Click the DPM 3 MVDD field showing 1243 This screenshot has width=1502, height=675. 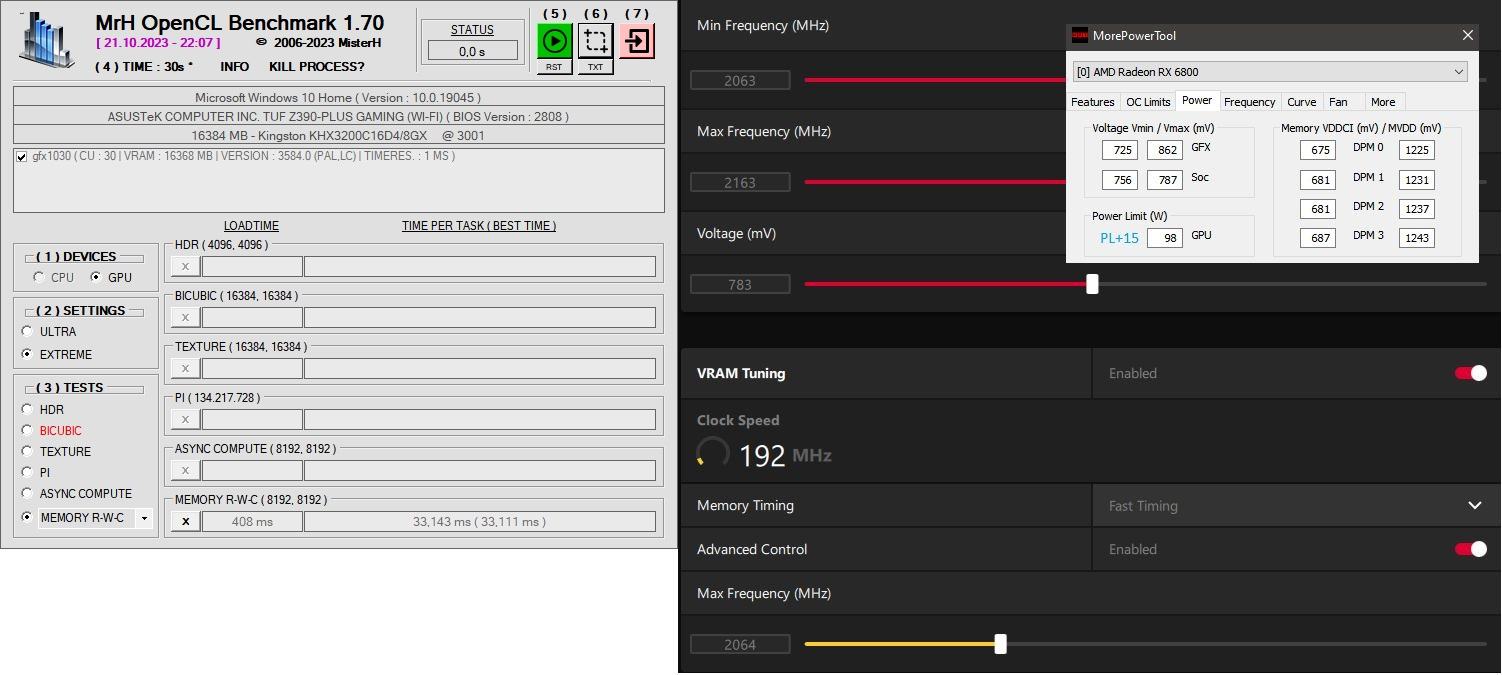click(1416, 238)
